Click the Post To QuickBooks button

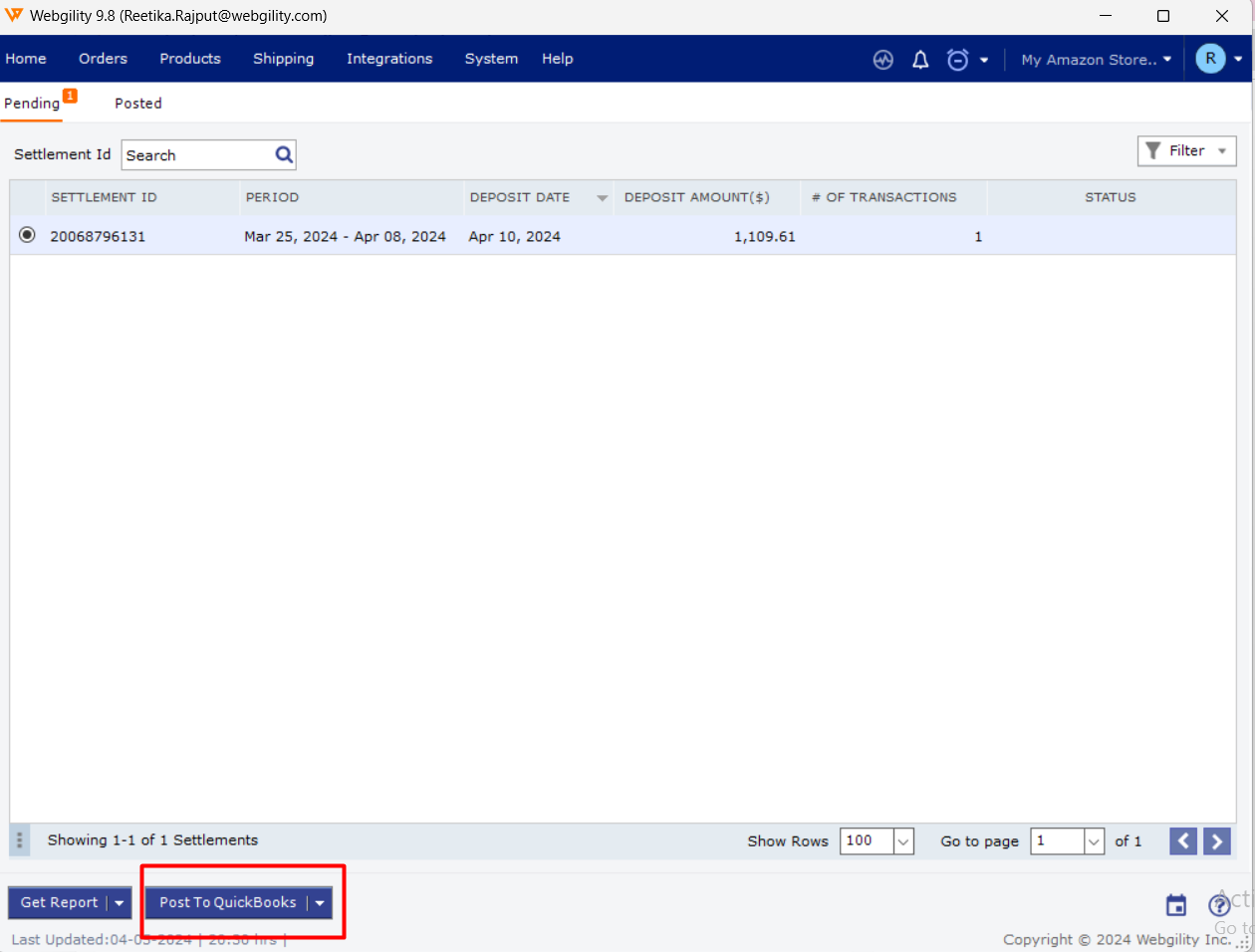pos(228,902)
